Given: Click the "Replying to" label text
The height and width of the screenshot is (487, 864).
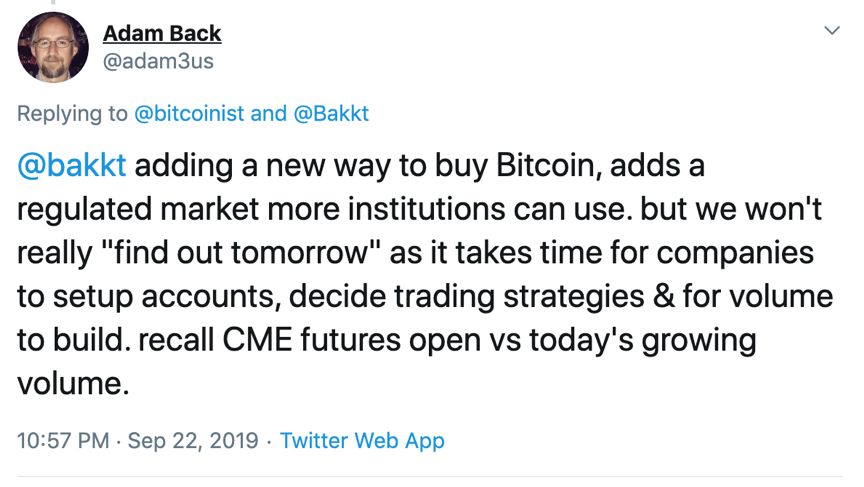Looking at the screenshot, I should [73, 113].
